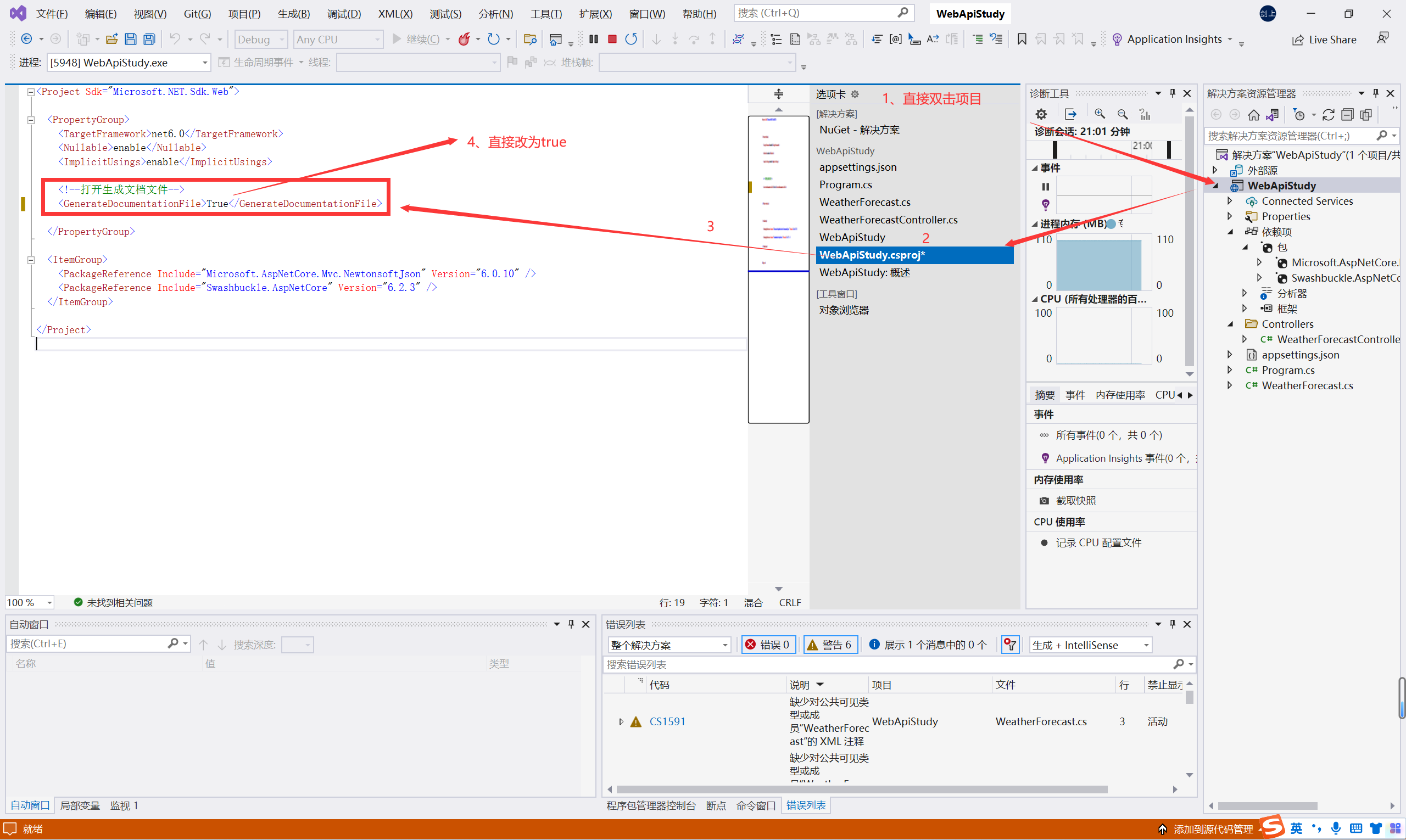Expand the Connected Services tree node

[x=1230, y=201]
